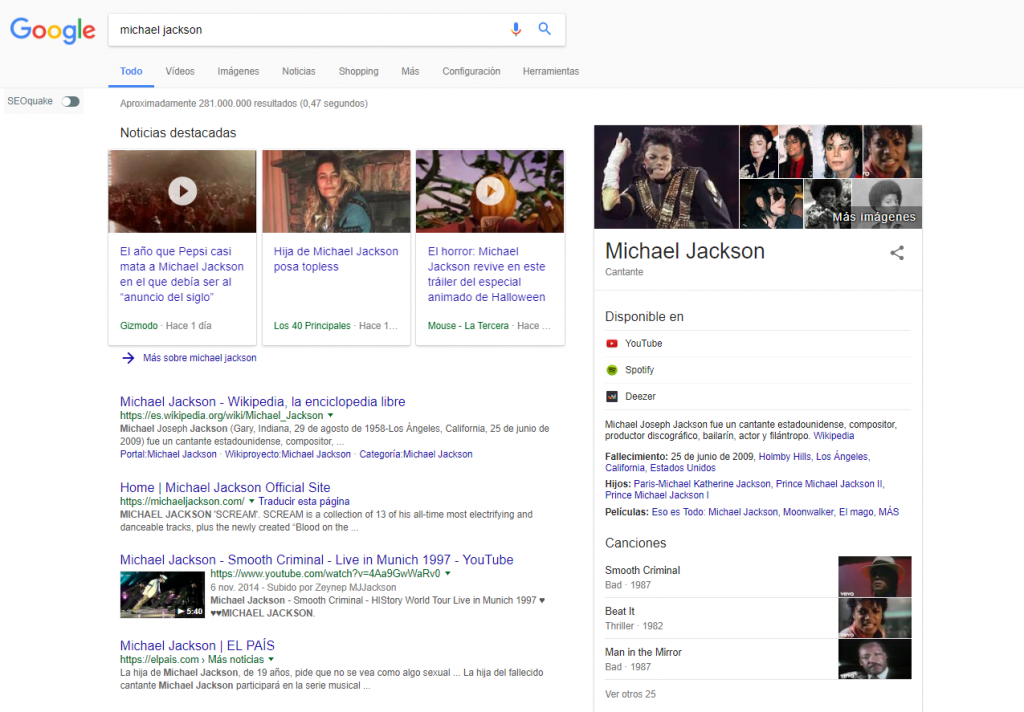Expand the michaeljackson.com URL dropdown arrow
Viewport: 1024px width, 712px height.
click(251, 502)
